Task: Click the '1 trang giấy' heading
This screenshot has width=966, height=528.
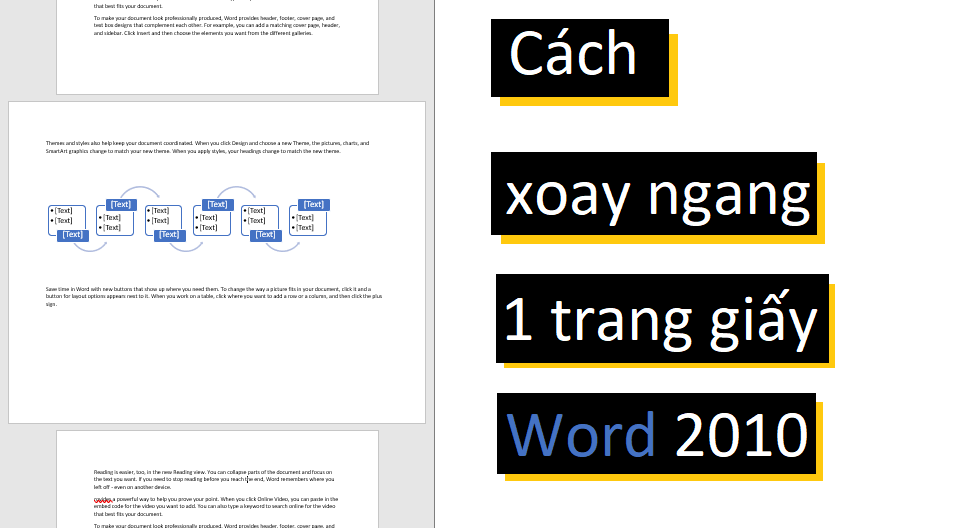Action: pyautogui.click(x=660, y=320)
